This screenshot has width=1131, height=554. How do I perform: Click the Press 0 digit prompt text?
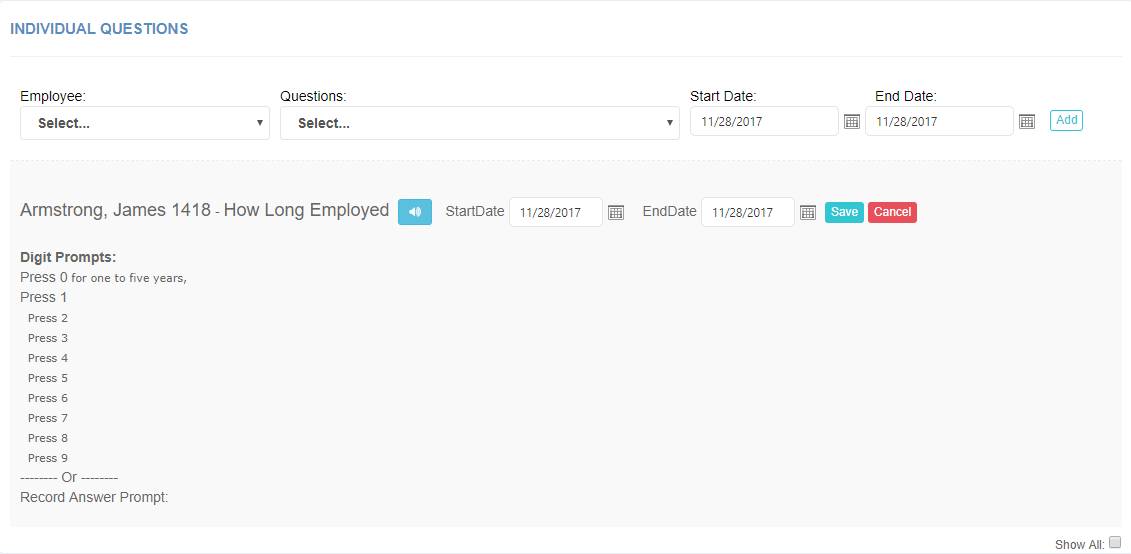pyautogui.click(x=103, y=278)
